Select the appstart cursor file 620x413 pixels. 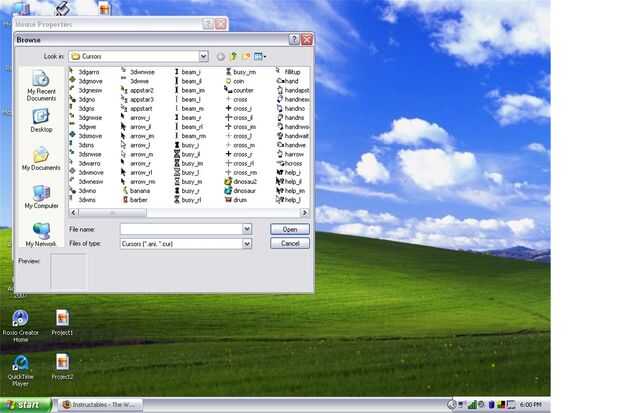tap(137, 108)
